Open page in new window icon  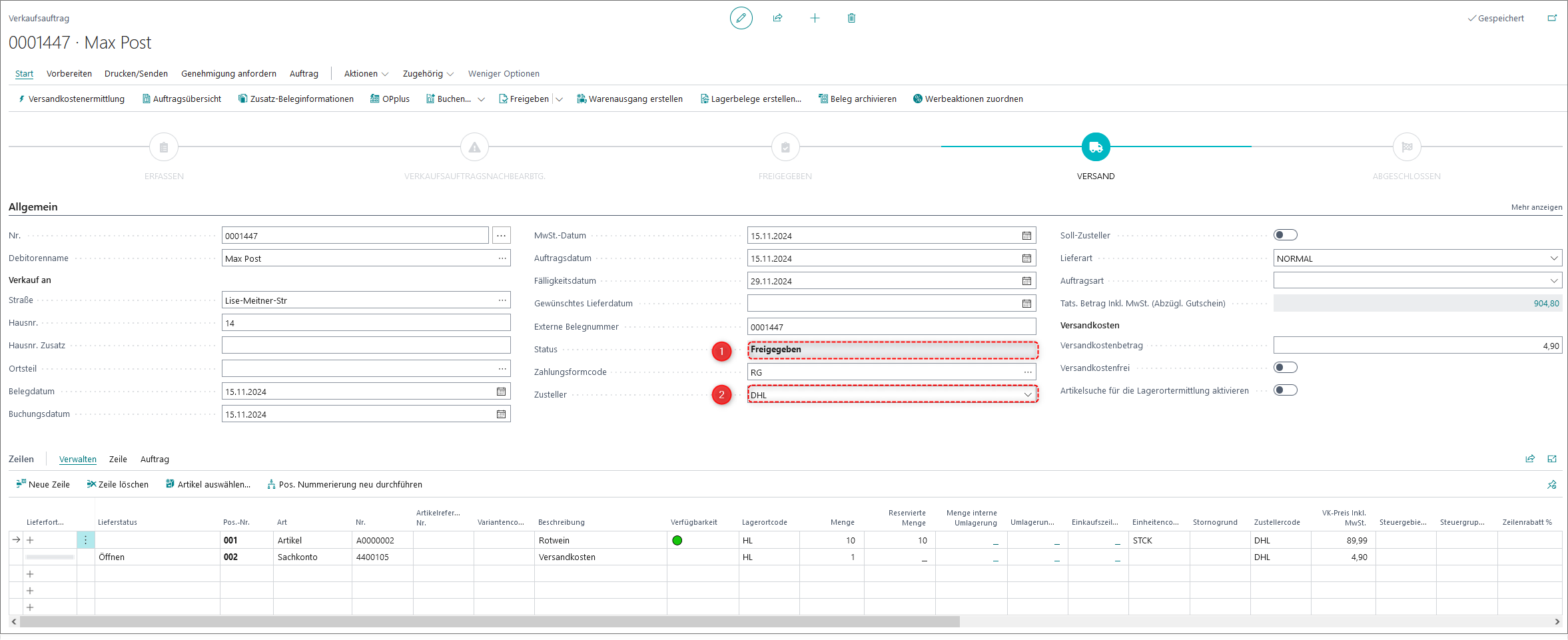point(1552,18)
